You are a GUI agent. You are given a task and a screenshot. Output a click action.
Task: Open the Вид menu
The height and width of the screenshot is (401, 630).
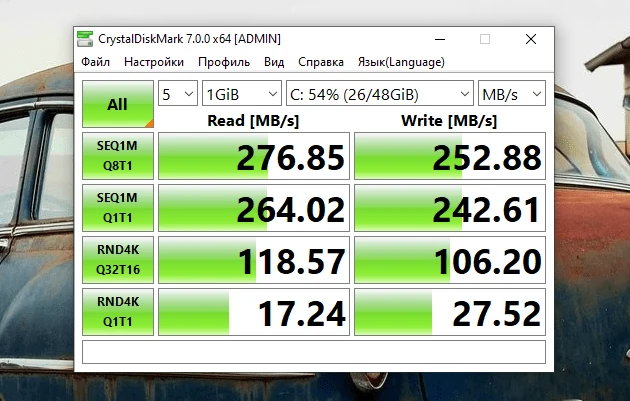coord(274,62)
